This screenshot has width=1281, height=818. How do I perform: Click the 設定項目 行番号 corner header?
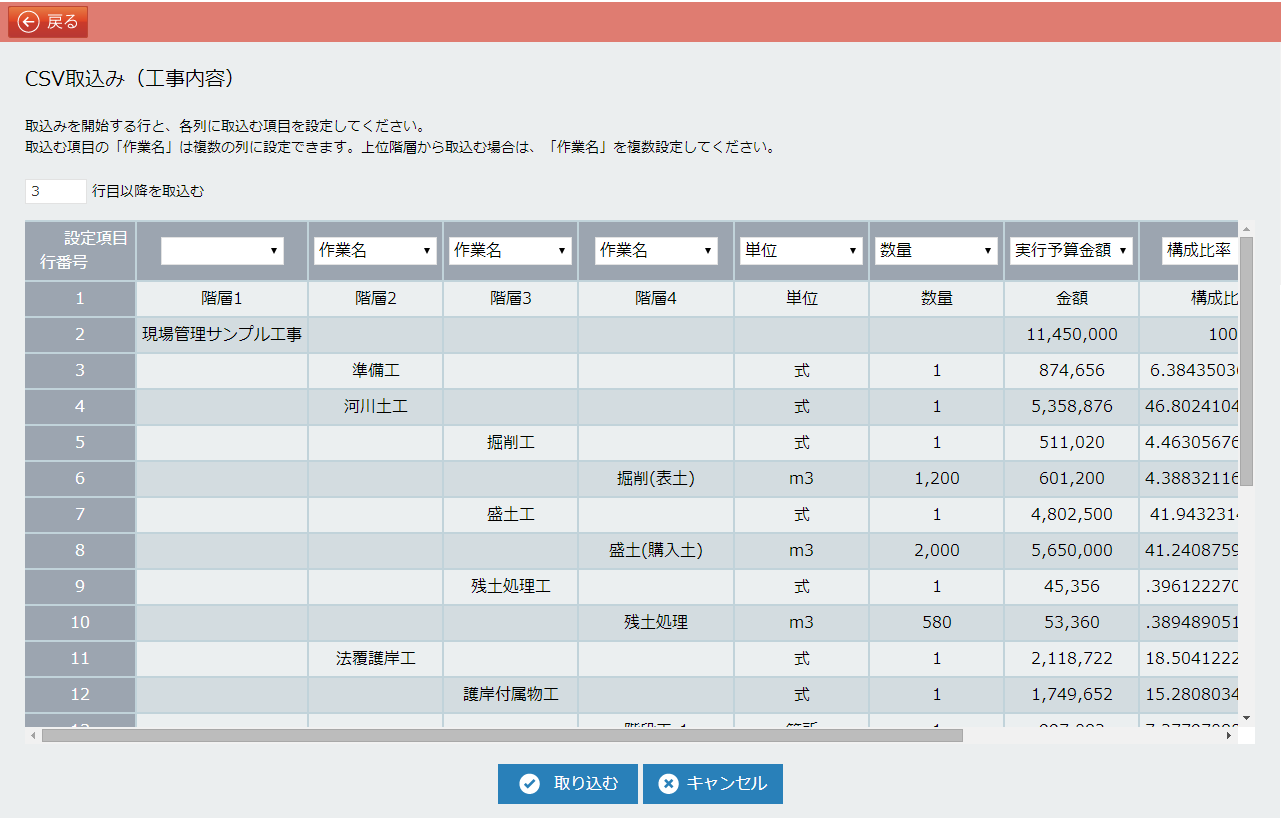coord(80,251)
